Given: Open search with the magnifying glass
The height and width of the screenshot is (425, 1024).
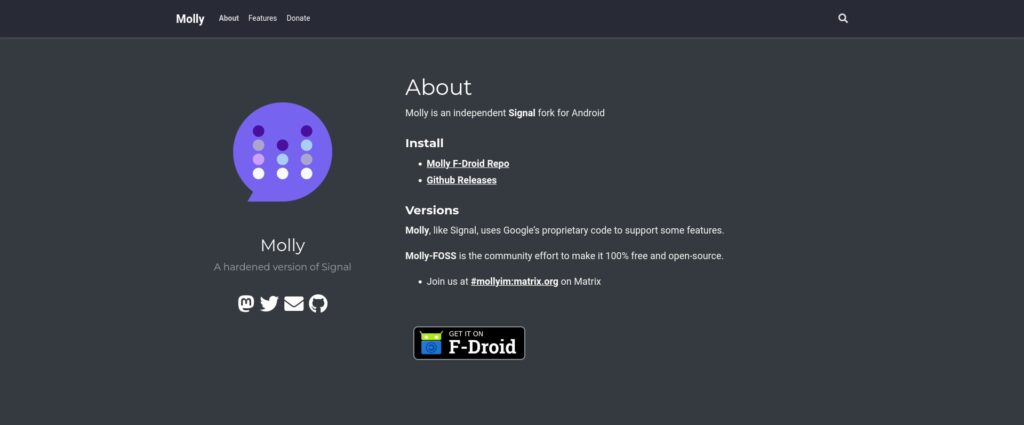Looking at the screenshot, I should coord(843,18).
